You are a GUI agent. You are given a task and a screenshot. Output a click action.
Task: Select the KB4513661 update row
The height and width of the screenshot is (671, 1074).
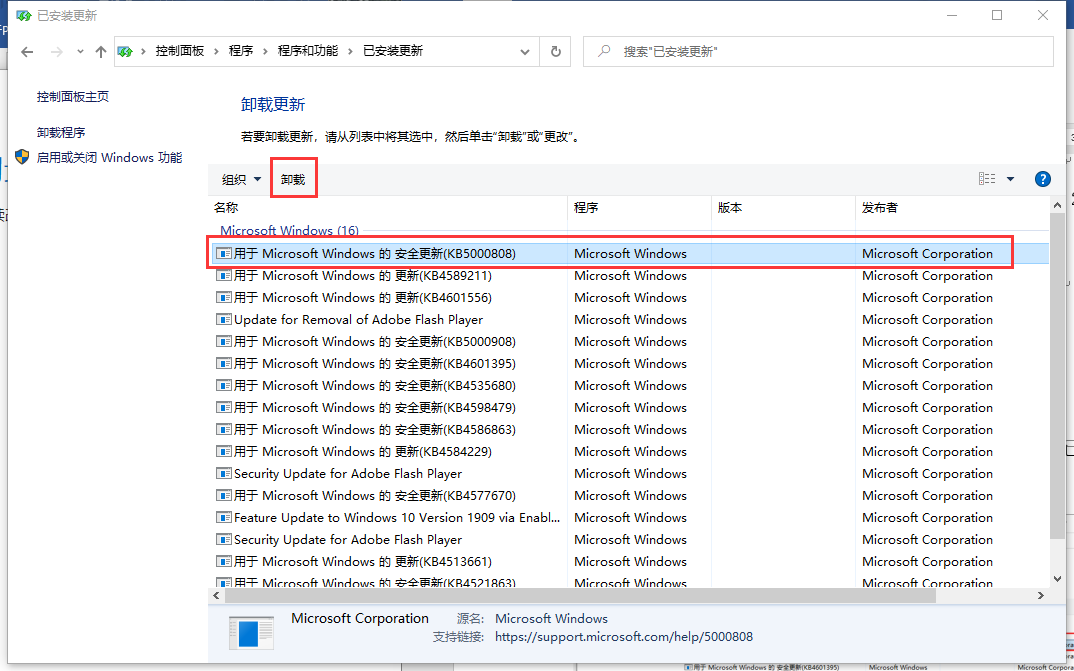(x=629, y=561)
